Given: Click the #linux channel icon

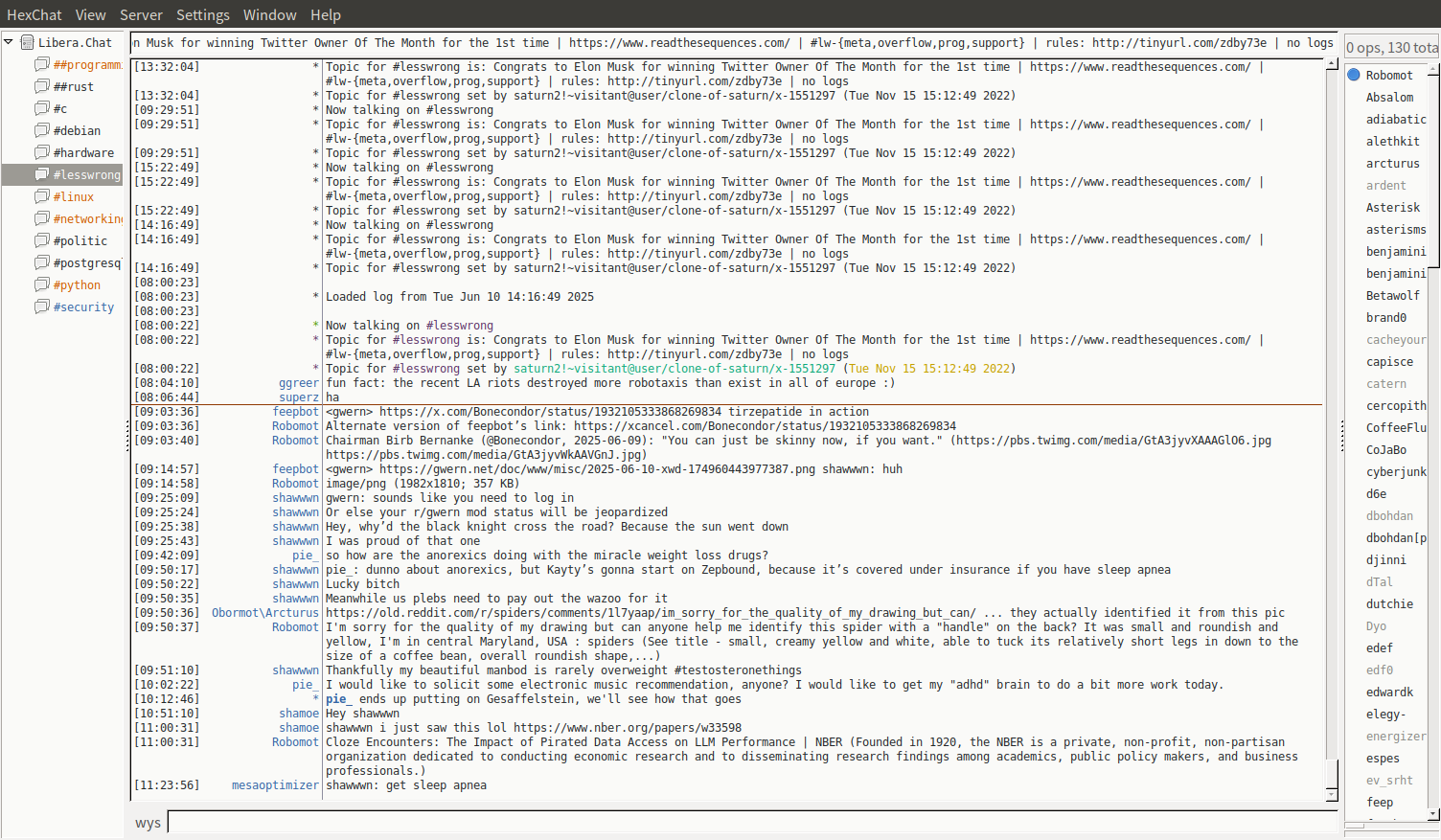Looking at the screenshot, I should click(41, 196).
